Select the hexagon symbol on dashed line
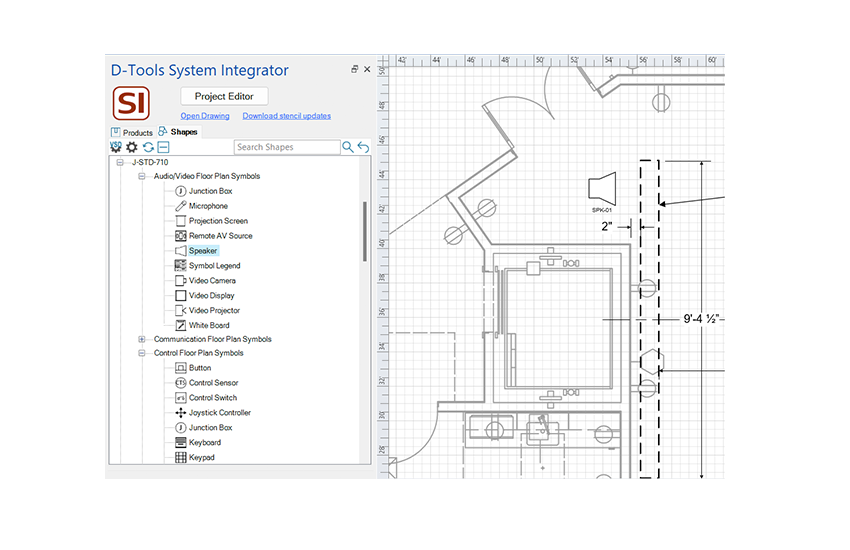The height and width of the screenshot is (550, 850). pos(652,362)
